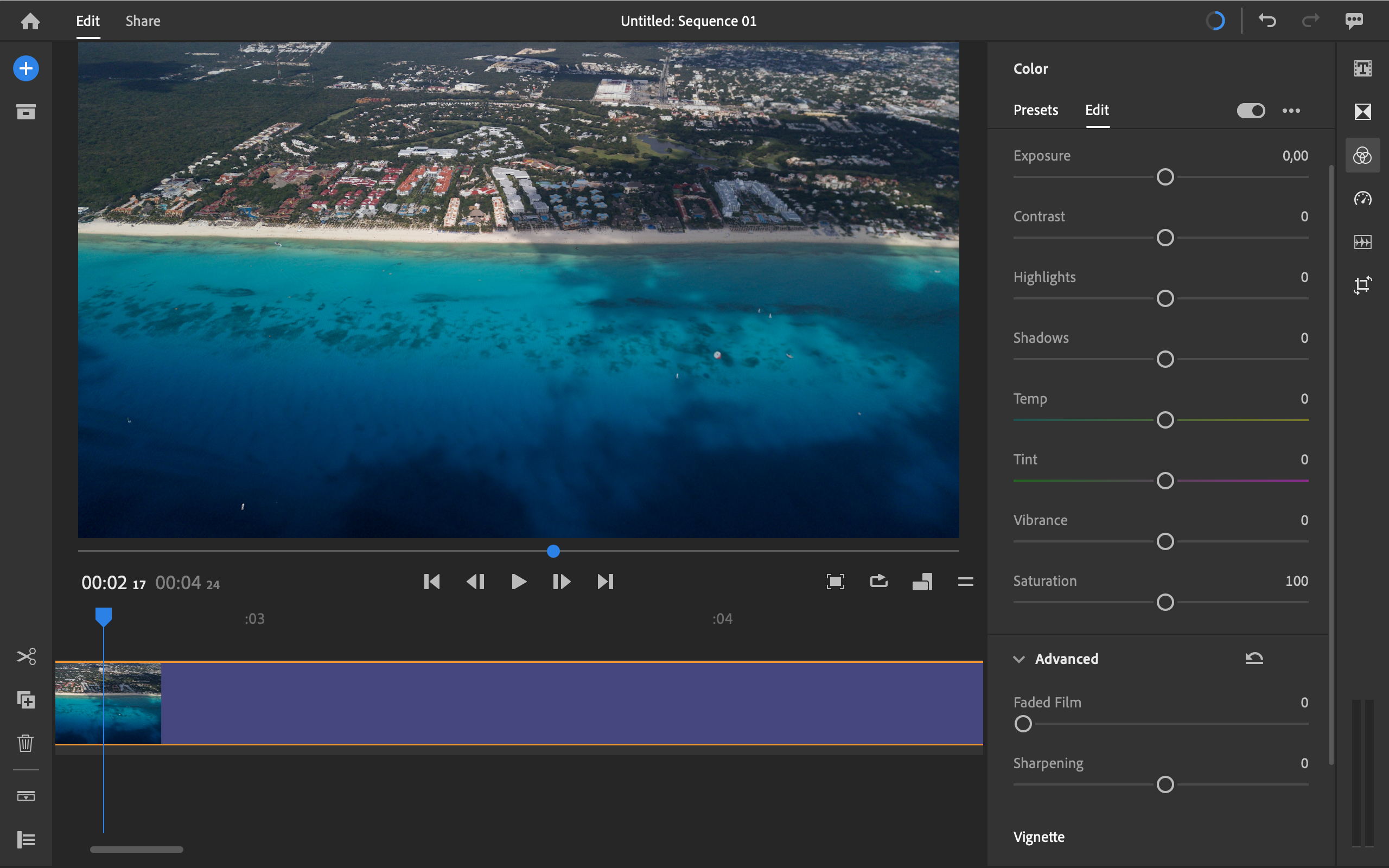This screenshot has height=868, width=1389.
Task: Open the Crop and rotate panel icon
Action: pyautogui.click(x=1362, y=285)
